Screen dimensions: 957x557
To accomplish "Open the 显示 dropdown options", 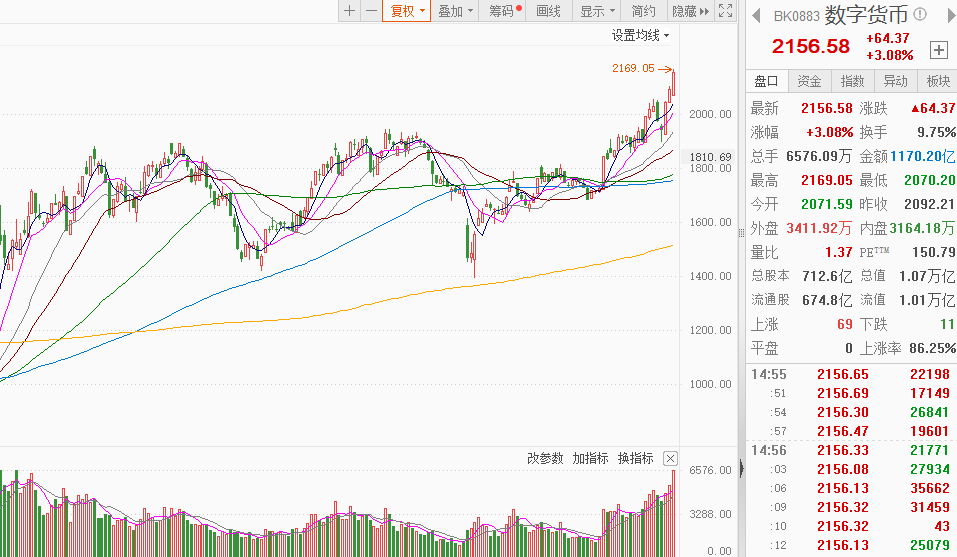I will pos(597,11).
